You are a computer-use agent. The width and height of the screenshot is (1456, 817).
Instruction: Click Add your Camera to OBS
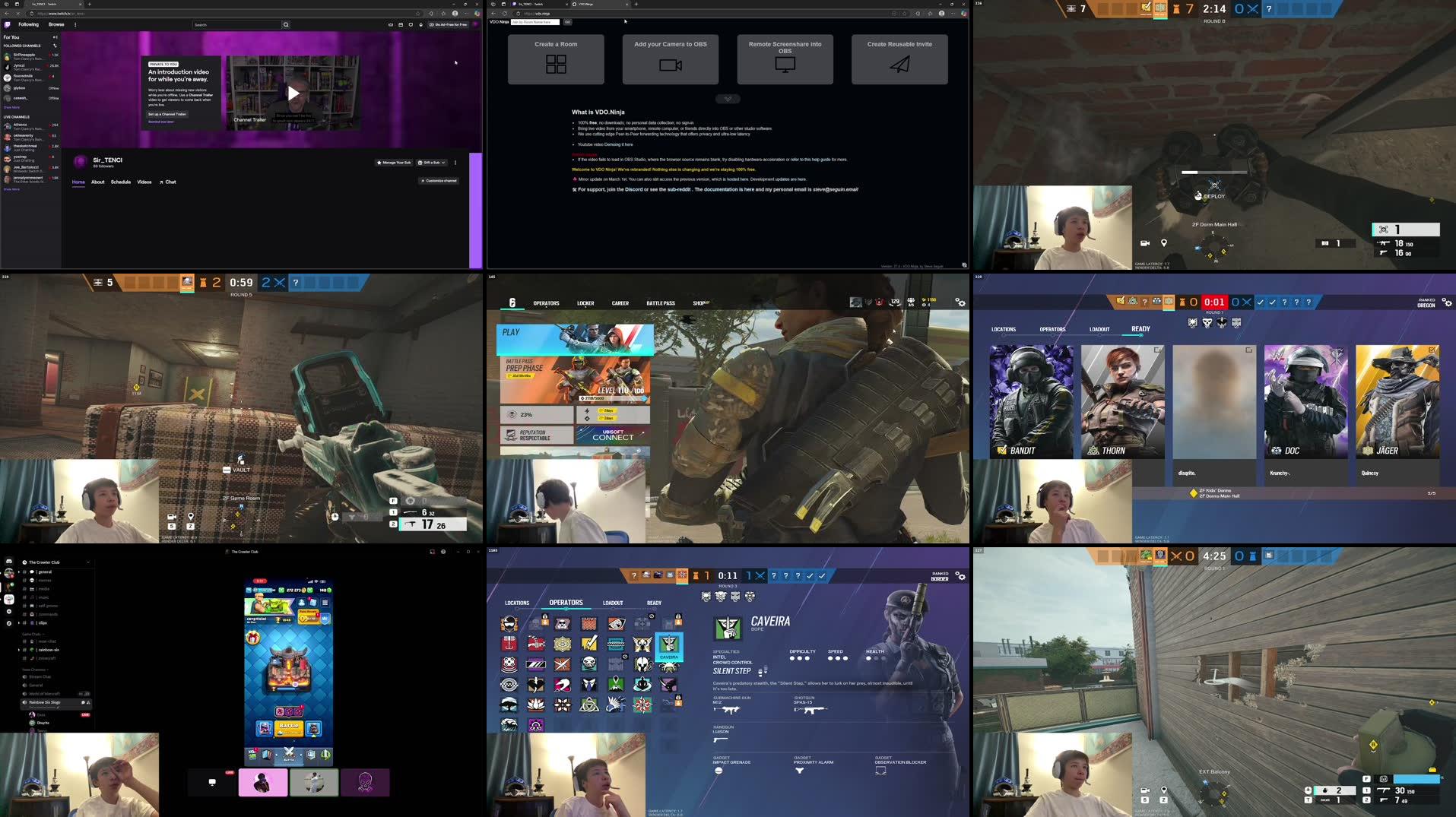coord(670,59)
